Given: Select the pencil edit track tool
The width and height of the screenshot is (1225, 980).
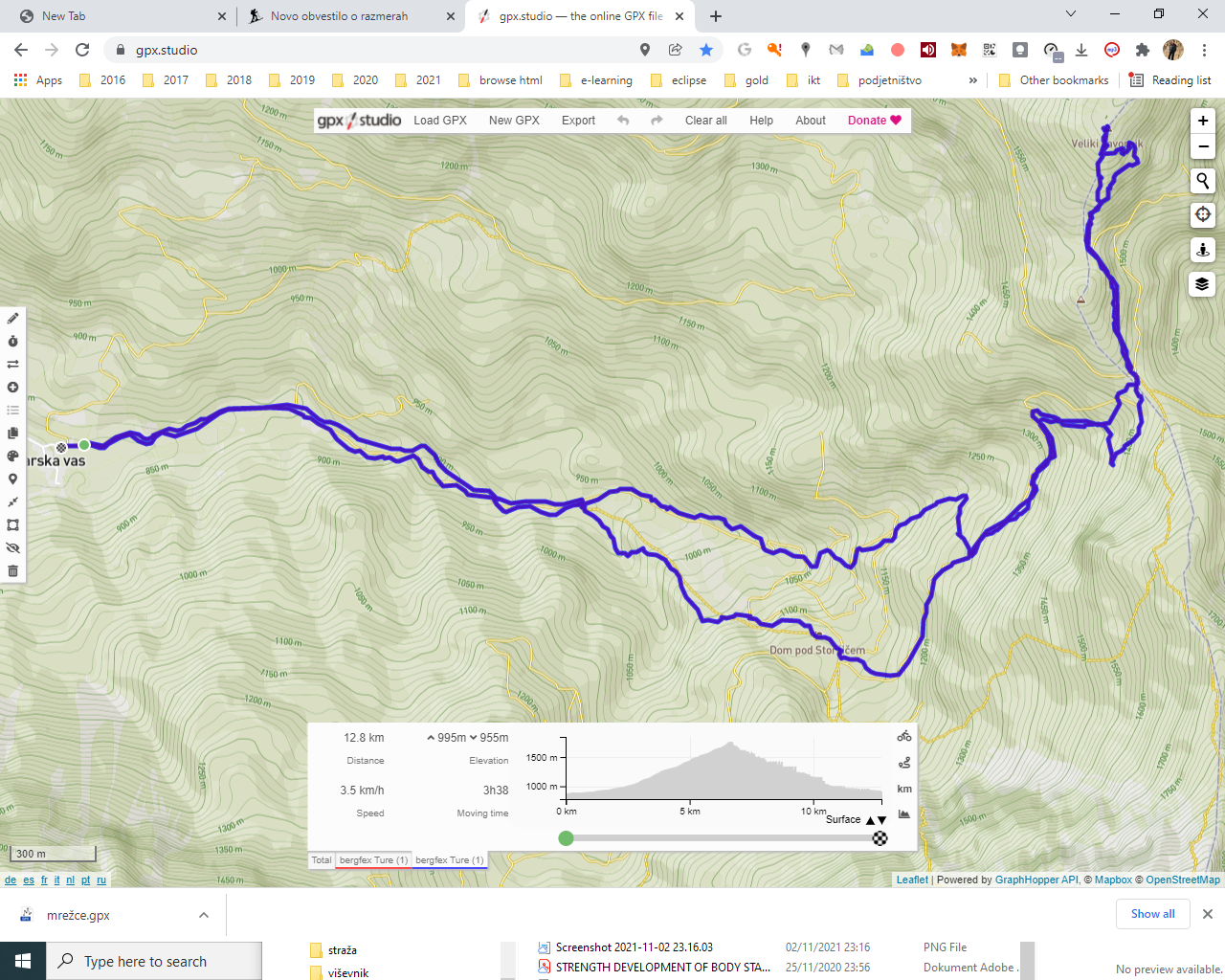Looking at the screenshot, I should point(12,319).
